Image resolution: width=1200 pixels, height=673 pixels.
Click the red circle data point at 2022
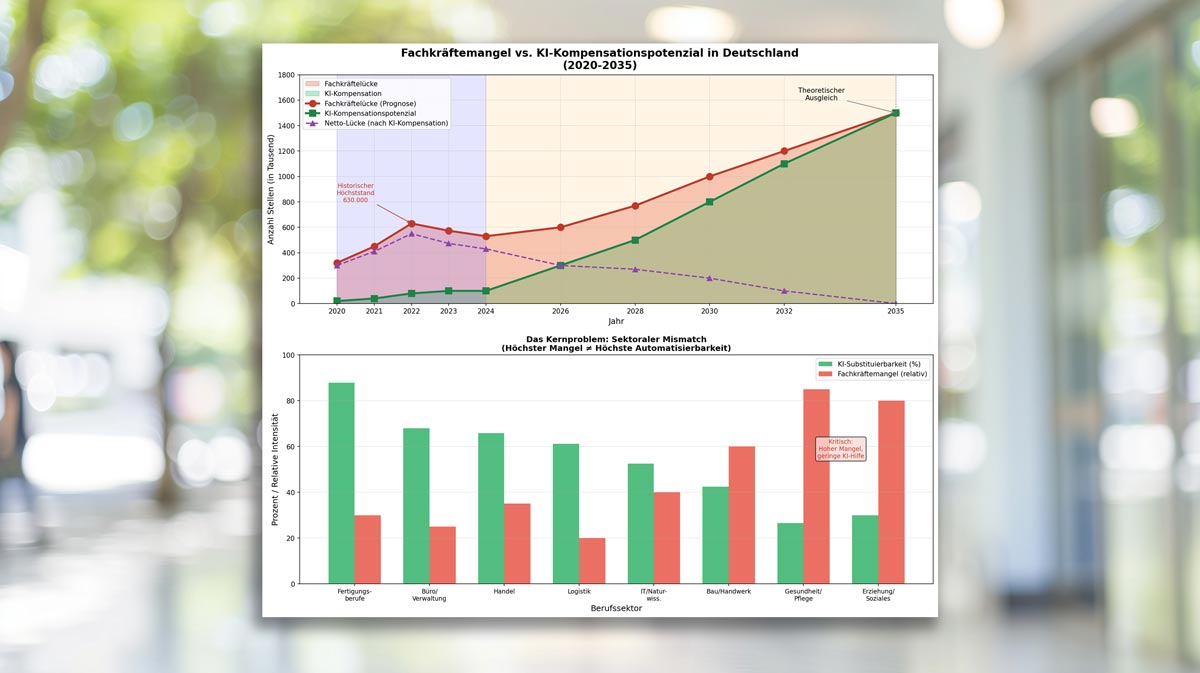[x=411, y=224]
